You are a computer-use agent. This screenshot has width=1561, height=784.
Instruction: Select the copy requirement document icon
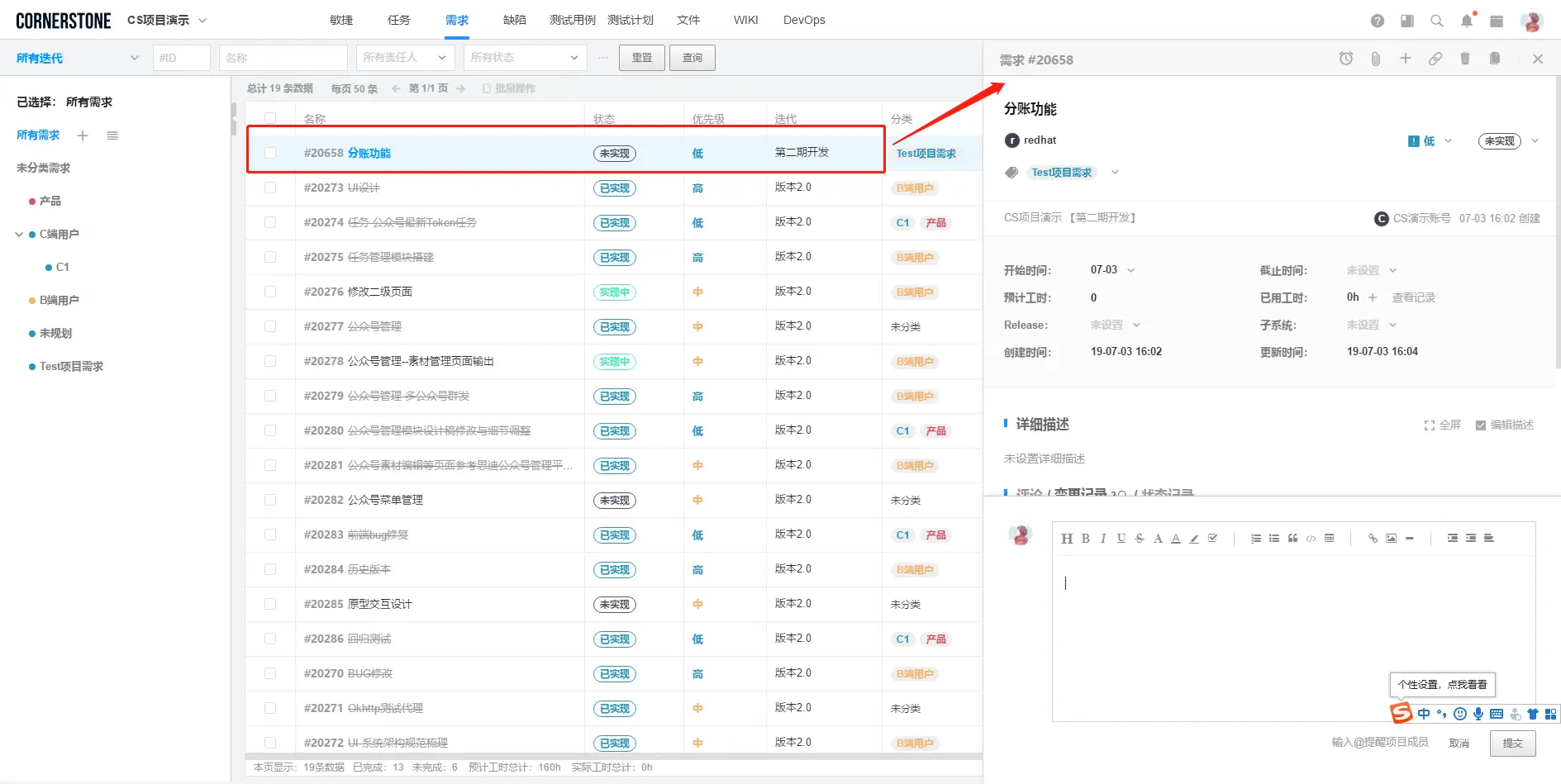1495,59
